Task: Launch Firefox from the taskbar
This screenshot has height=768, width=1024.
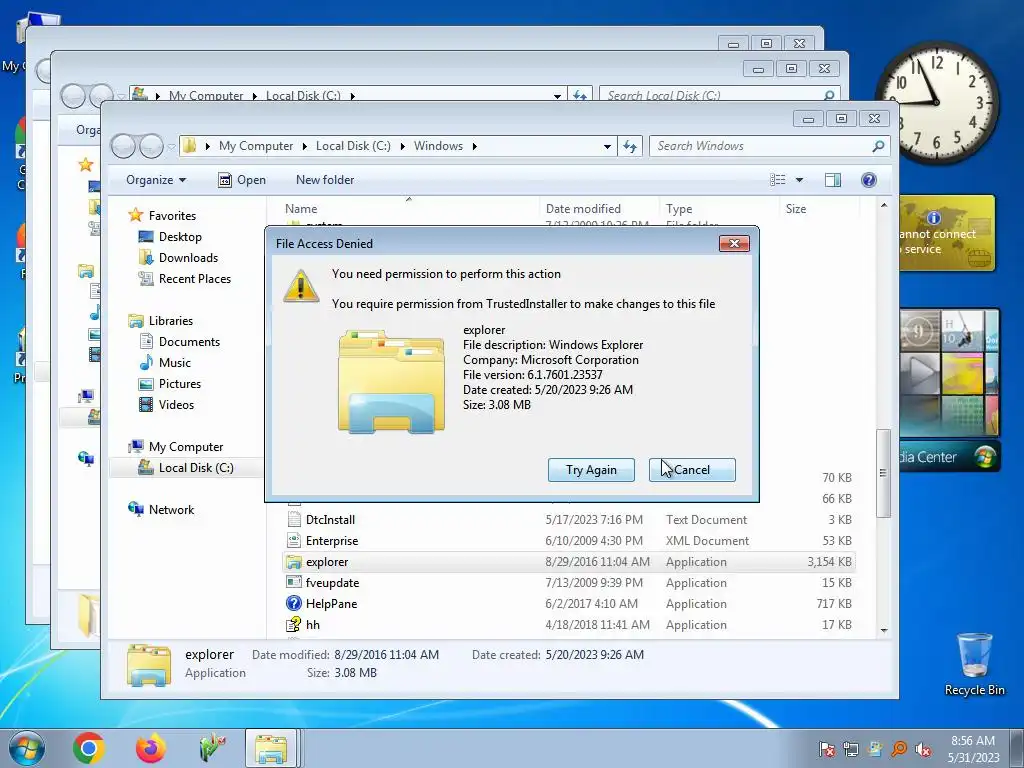Action: (150, 748)
